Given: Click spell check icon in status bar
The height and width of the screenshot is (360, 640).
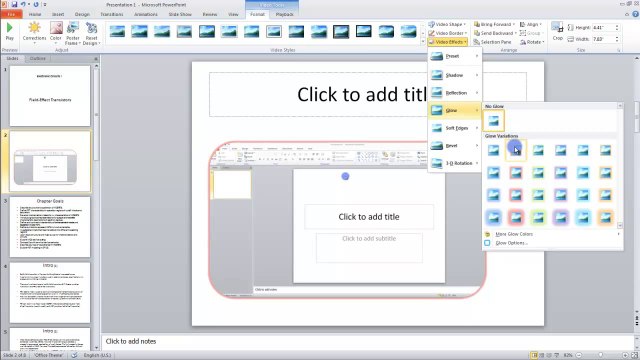Looking at the screenshot, I should pyautogui.click(x=74, y=355).
